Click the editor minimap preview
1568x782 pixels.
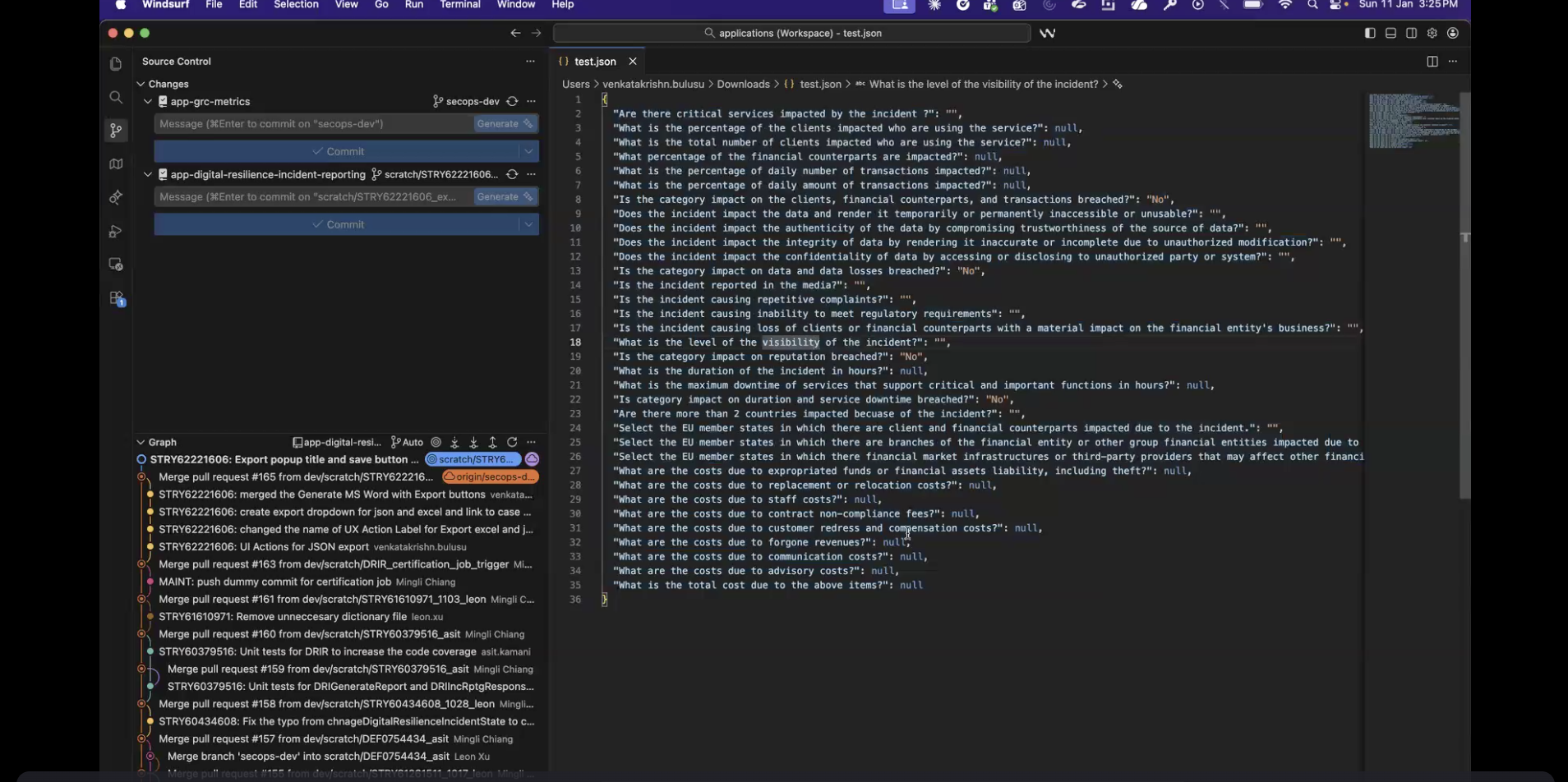[1414, 121]
